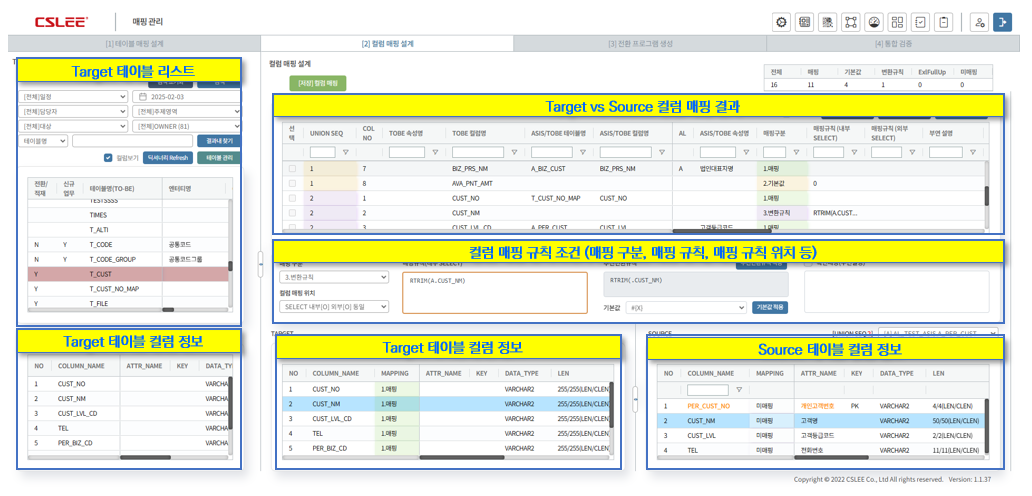The image size is (1032, 496).
Task: Open the user account settings icon
Action: tap(980, 22)
